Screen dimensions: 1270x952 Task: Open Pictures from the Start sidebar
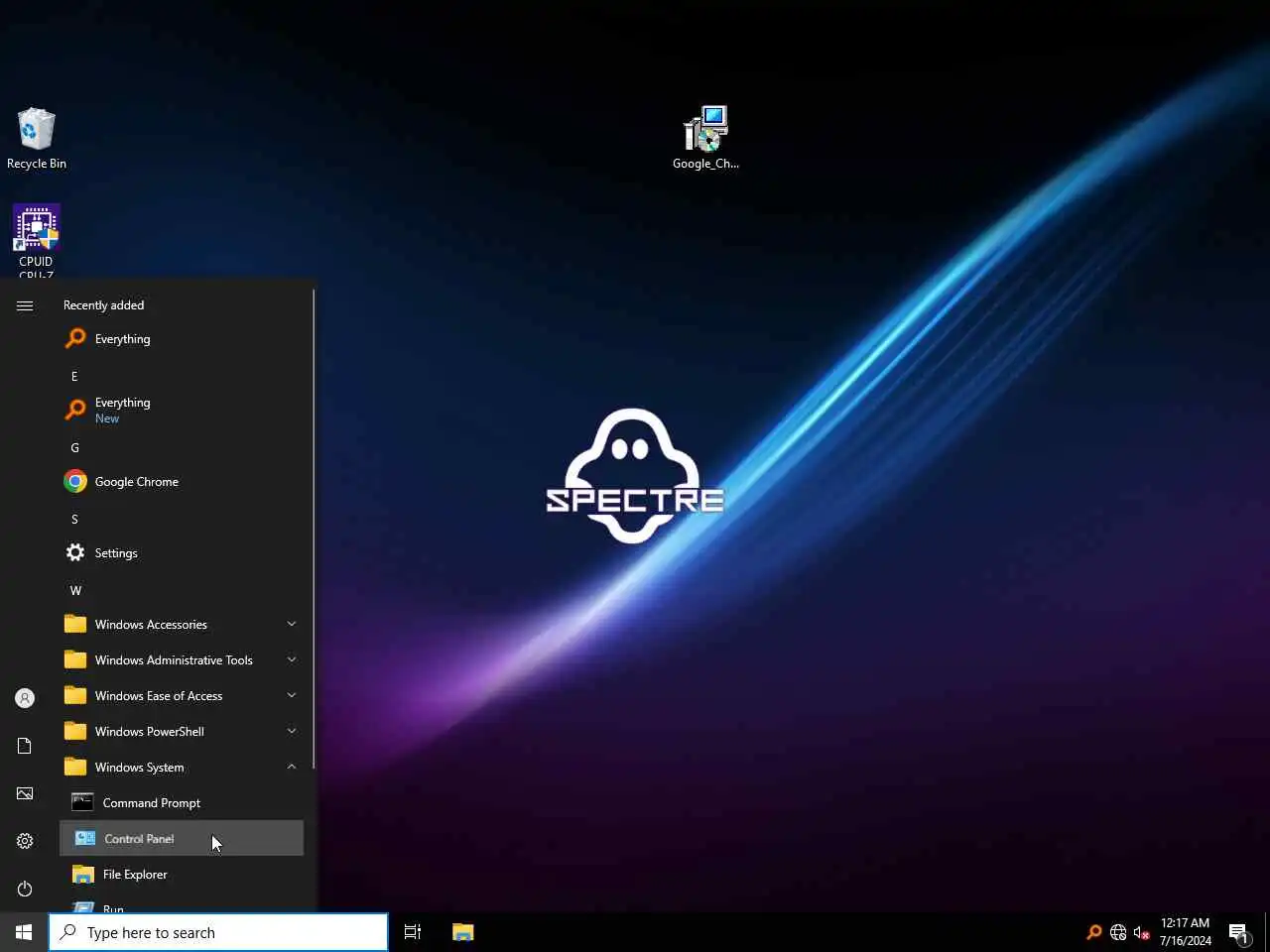(25, 793)
